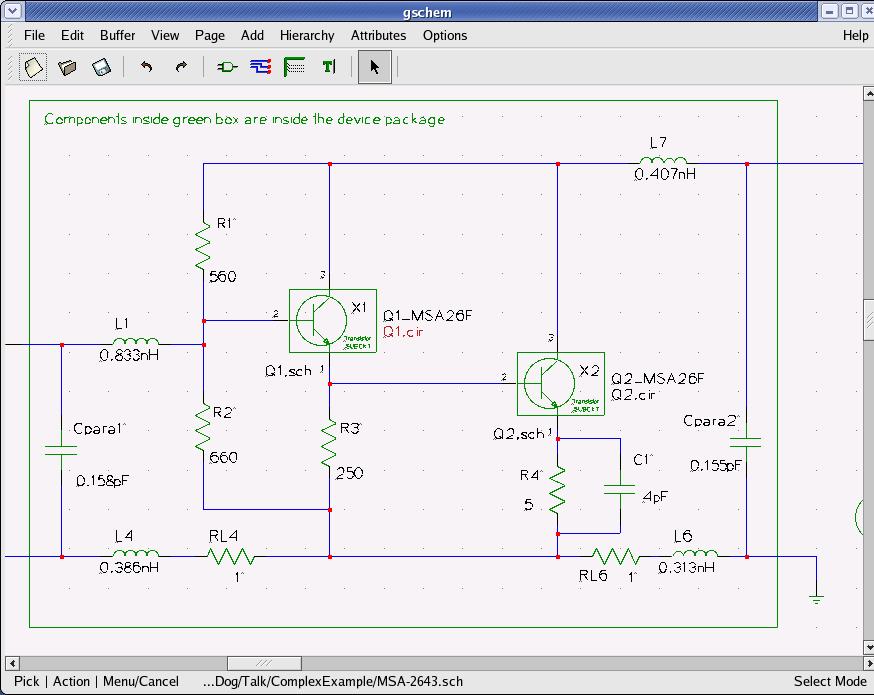Open the Help menu

click(855, 35)
